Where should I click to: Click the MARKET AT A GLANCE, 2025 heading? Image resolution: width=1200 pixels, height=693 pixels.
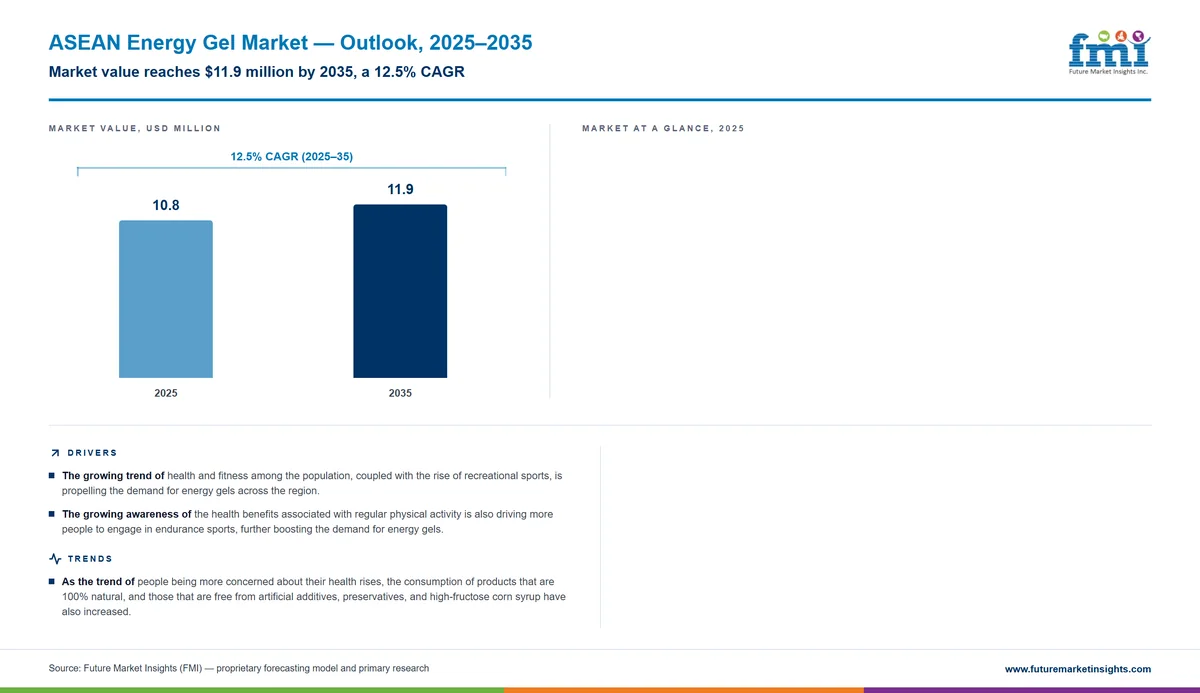pos(663,129)
